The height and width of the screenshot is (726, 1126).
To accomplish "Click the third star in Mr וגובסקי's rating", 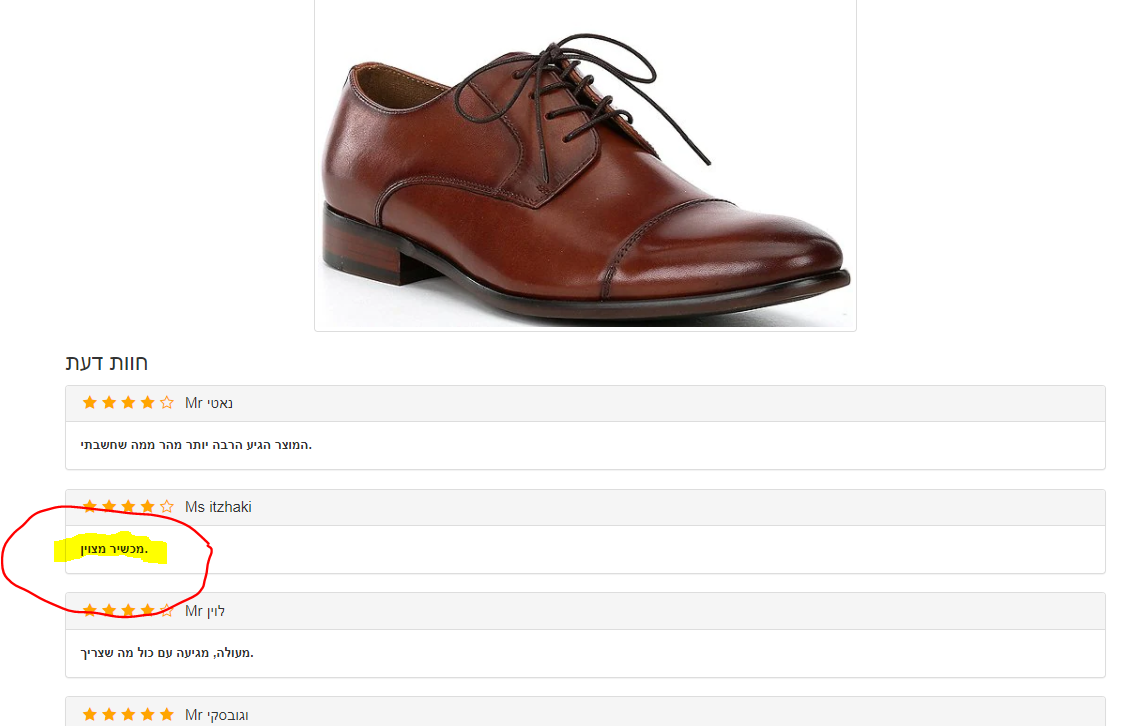I will [128, 714].
